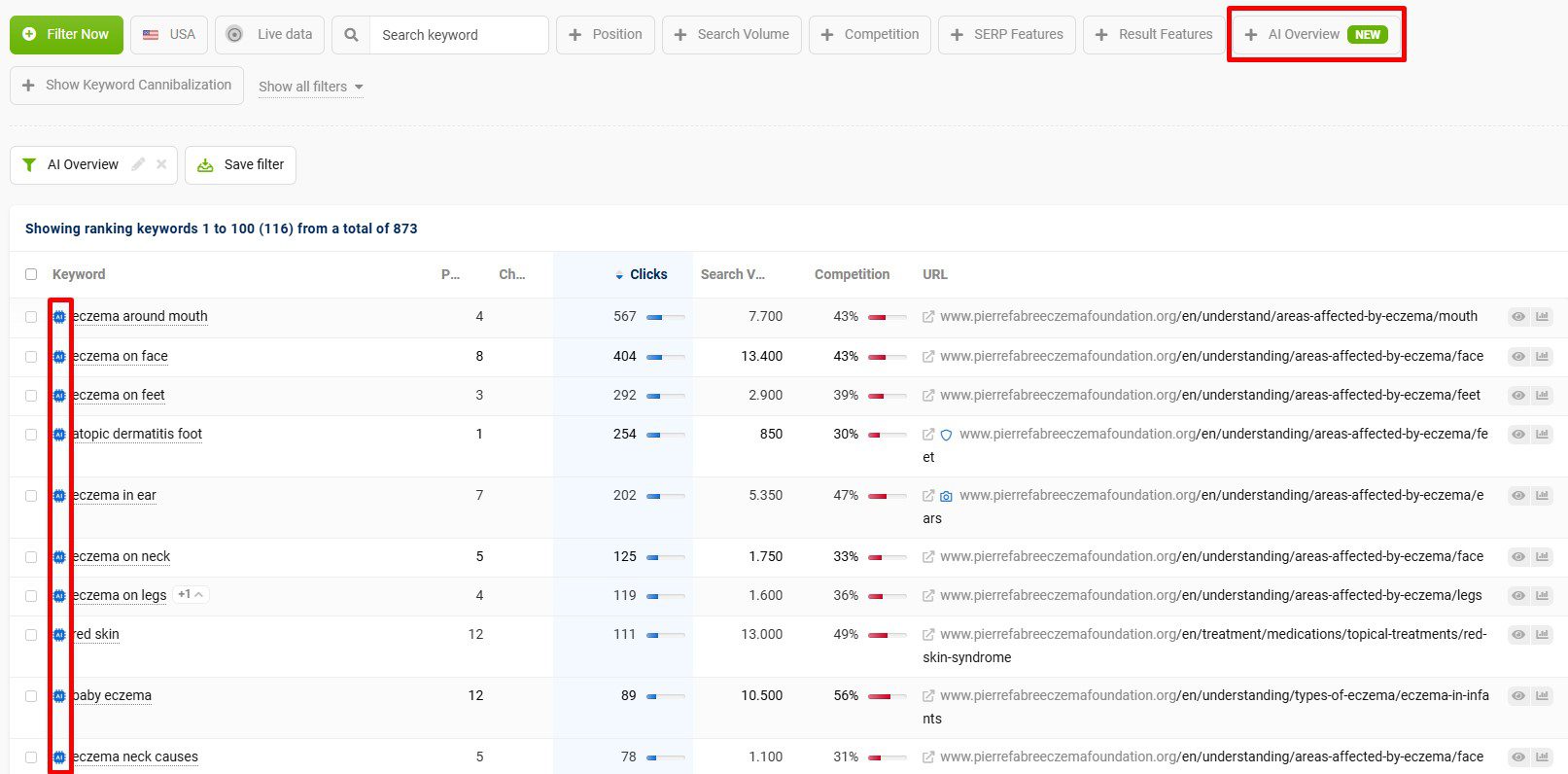
Task: Add the AI Overview NEW filter
Action: pyautogui.click(x=1316, y=35)
